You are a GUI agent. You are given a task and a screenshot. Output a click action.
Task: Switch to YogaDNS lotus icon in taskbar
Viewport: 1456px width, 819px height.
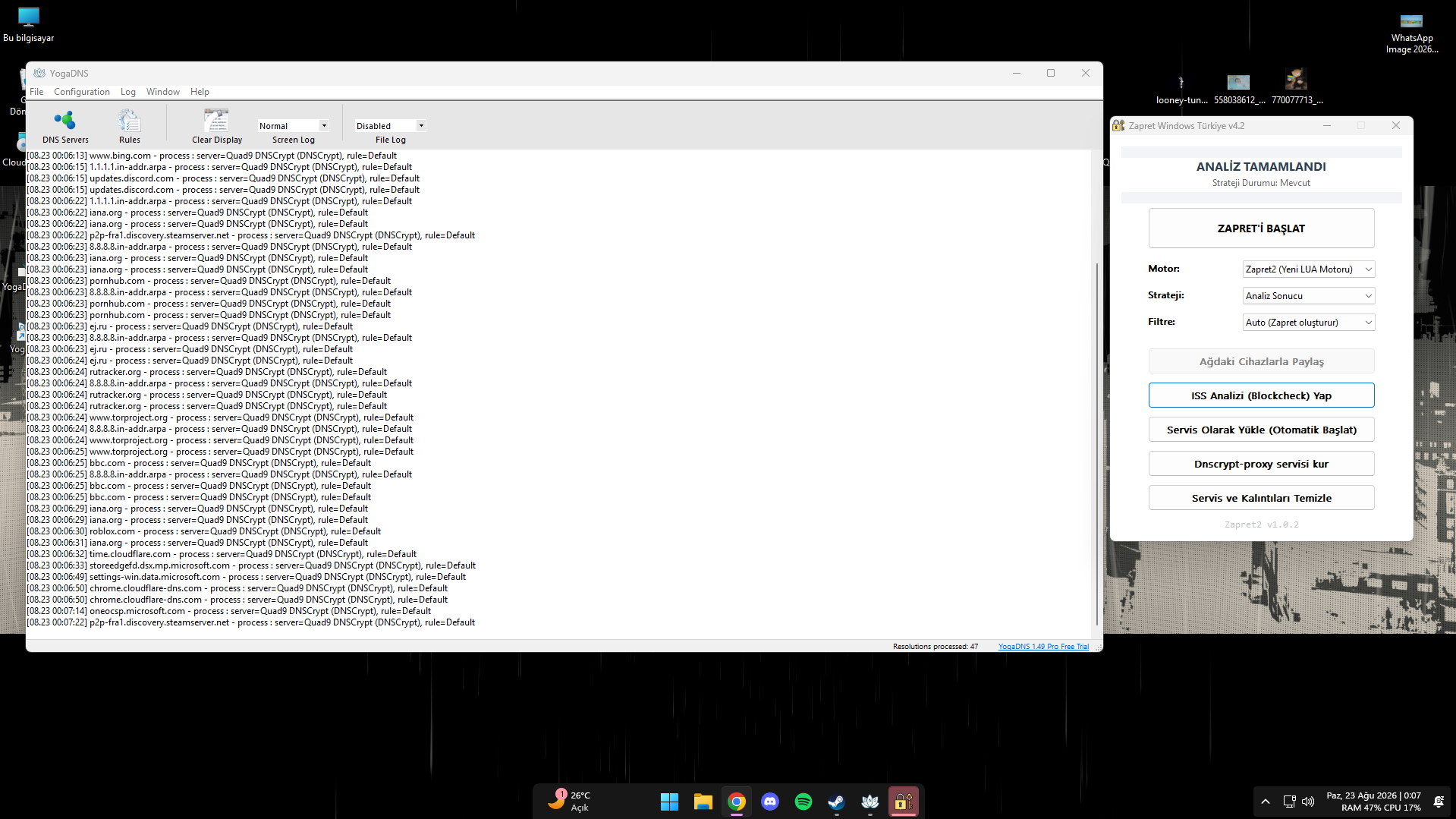870,802
